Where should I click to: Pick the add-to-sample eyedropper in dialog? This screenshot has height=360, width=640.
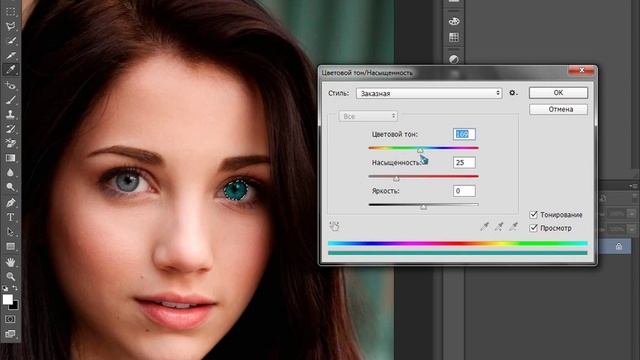pos(499,226)
